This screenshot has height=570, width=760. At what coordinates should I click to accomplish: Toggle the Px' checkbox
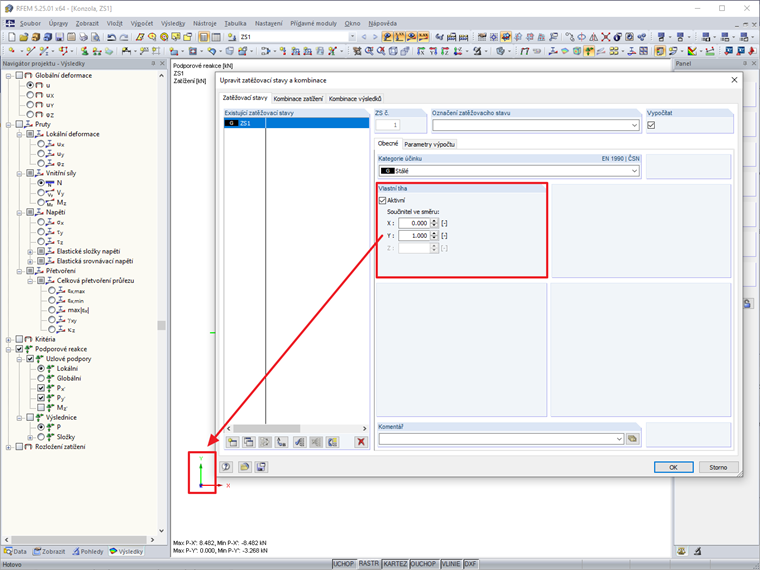click(41, 388)
